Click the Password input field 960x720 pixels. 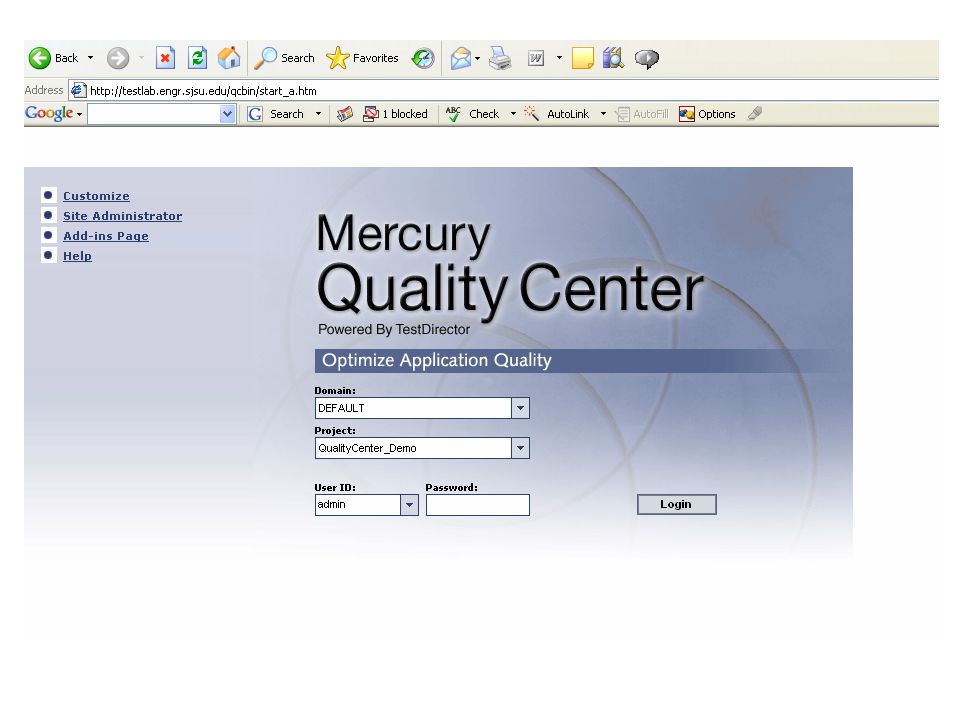tap(478, 505)
